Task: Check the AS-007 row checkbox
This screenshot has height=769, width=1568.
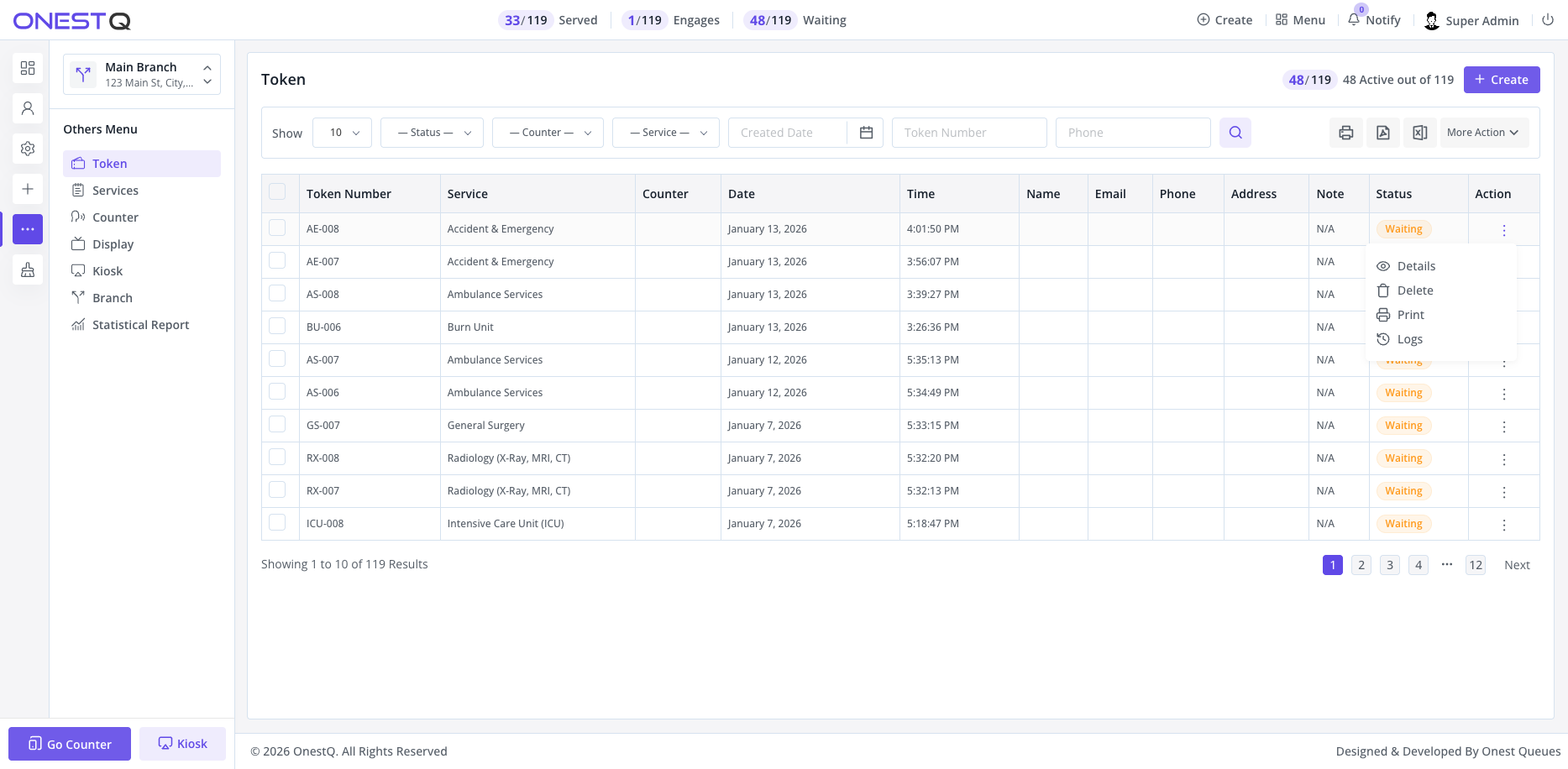Action: pos(277,358)
